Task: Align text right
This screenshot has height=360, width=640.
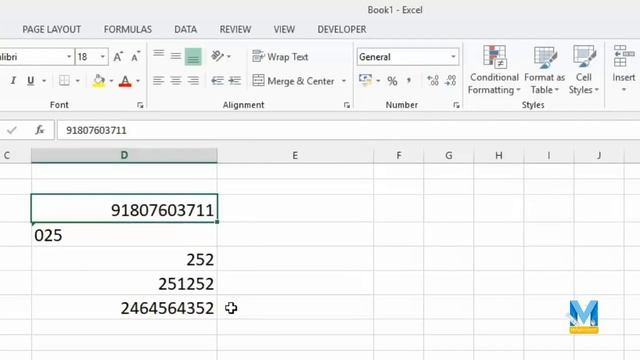Action: [x=193, y=81]
